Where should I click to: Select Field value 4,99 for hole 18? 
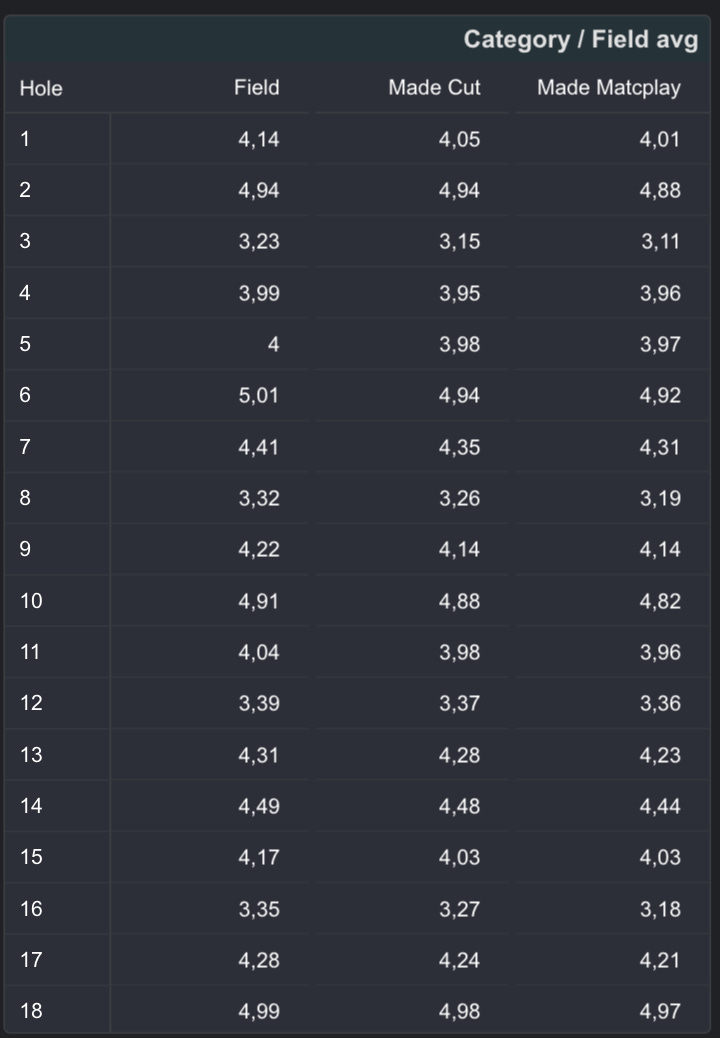(x=259, y=1012)
